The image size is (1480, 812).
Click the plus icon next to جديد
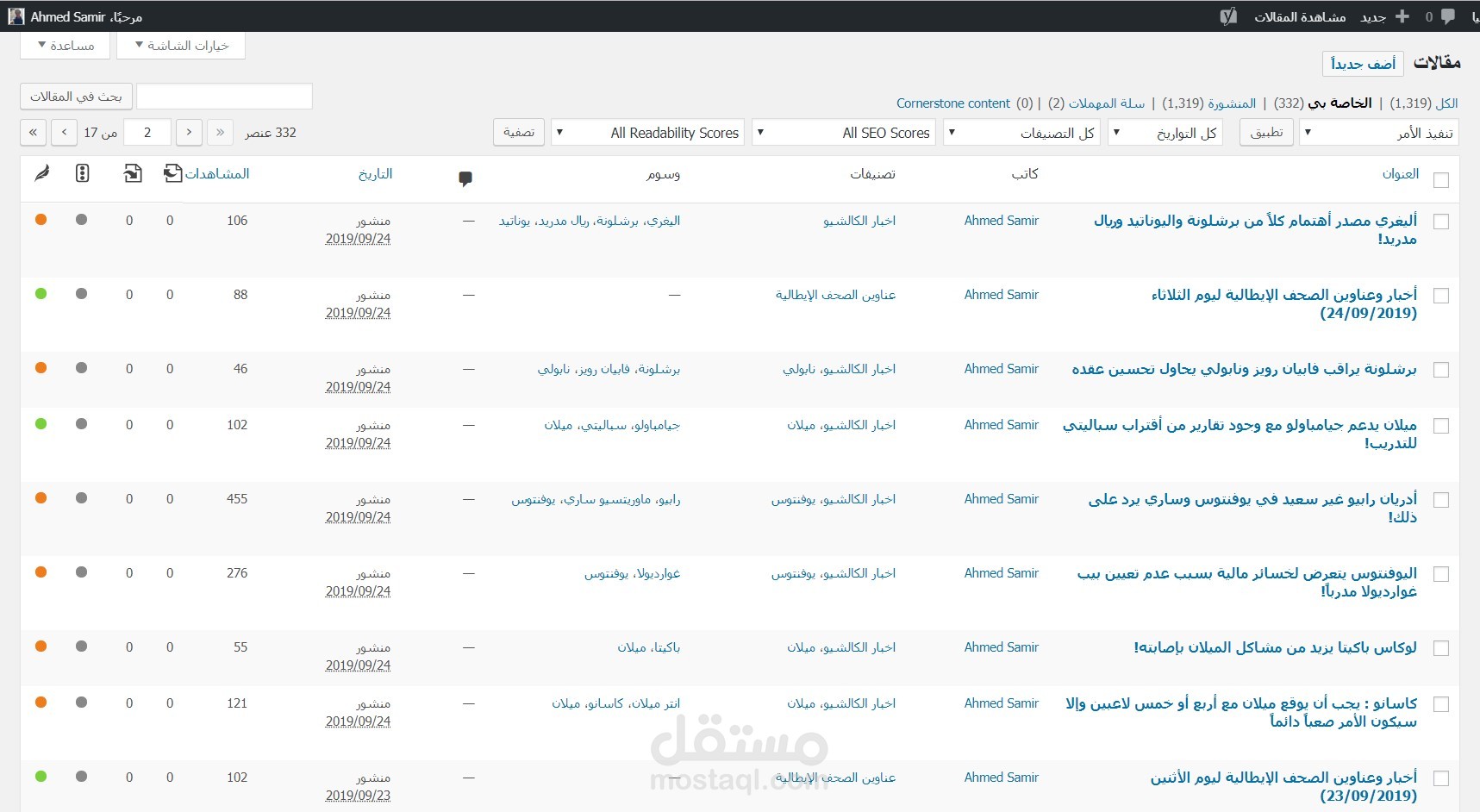point(1402,16)
